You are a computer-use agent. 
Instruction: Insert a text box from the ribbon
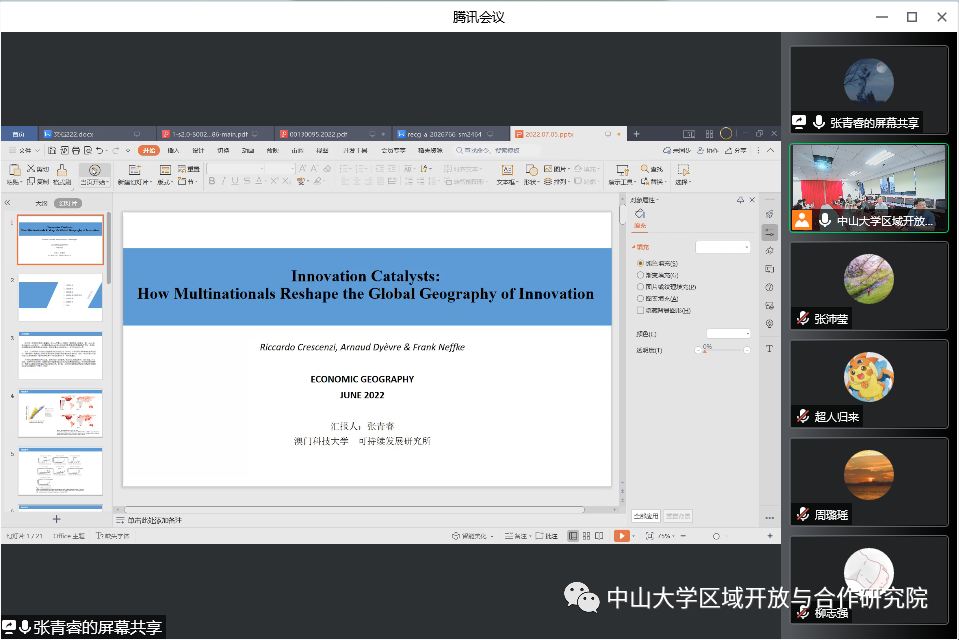point(507,171)
